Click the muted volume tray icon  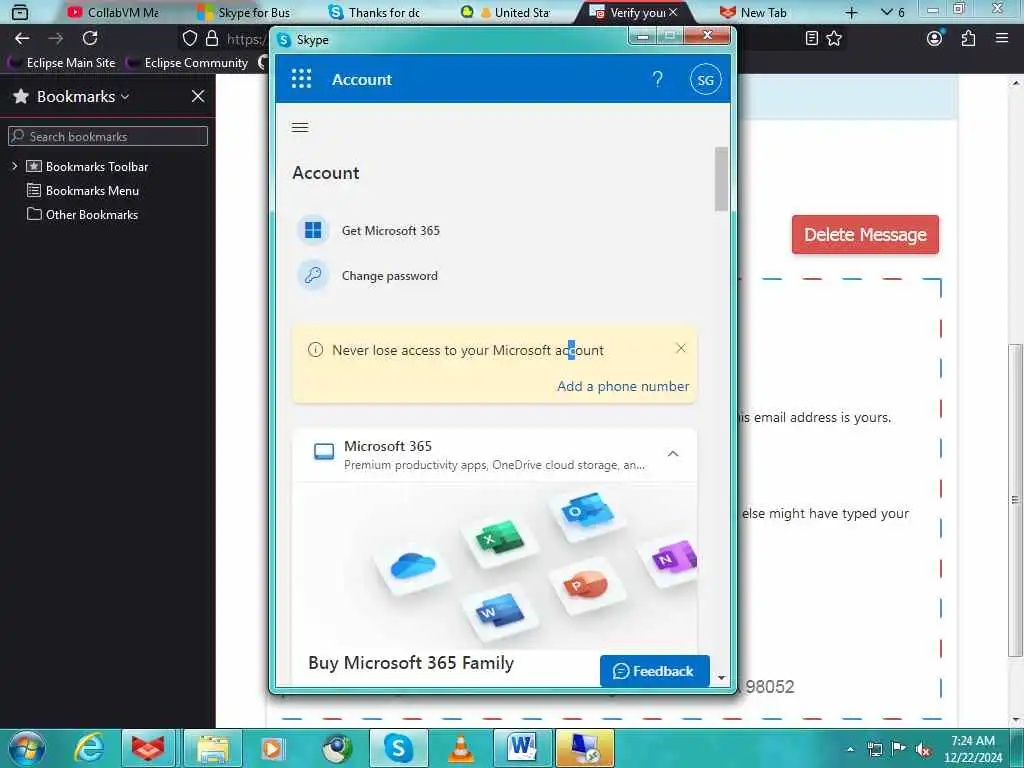coord(923,750)
